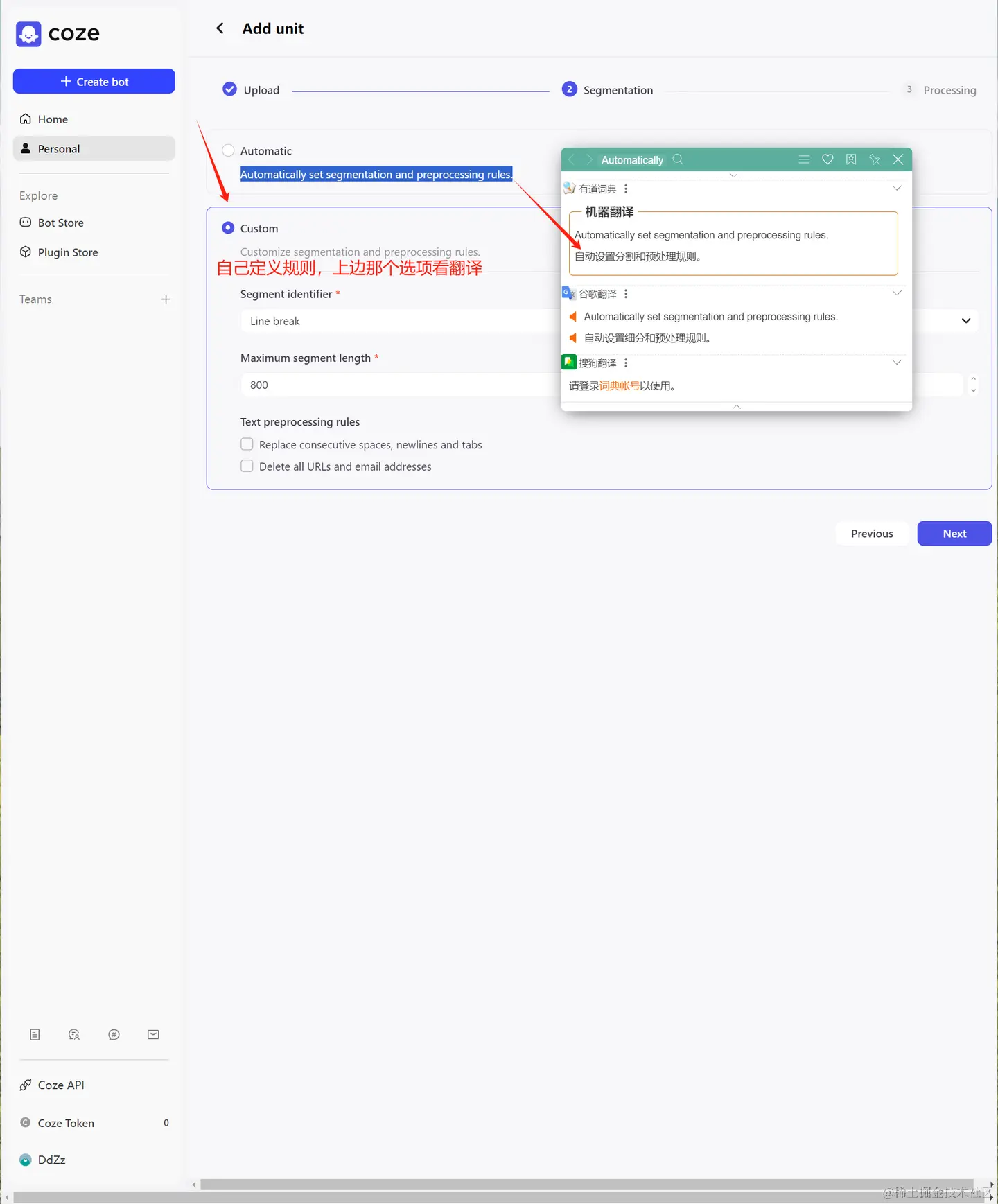This screenshot has height=1204, width=998.
Task: Click the Processing step label
Action: tap(949, 90)
